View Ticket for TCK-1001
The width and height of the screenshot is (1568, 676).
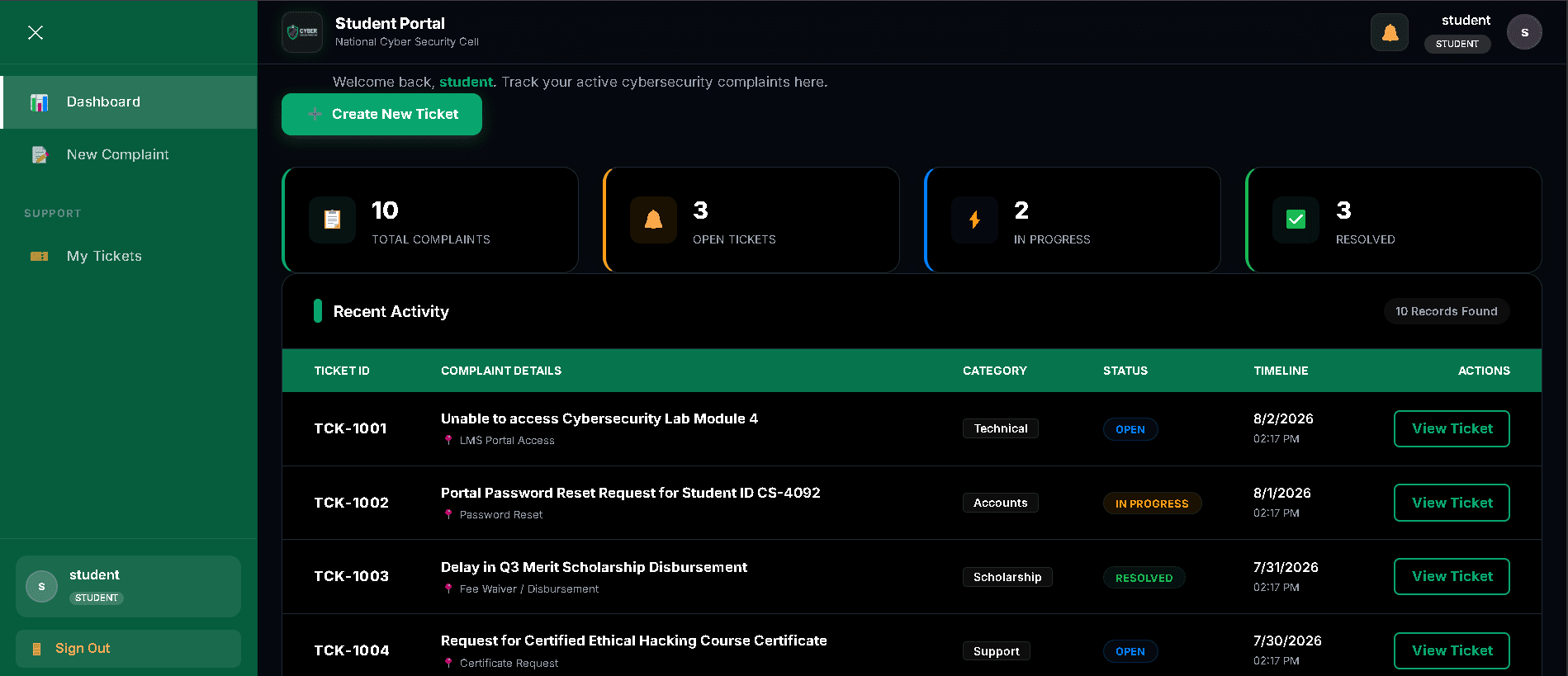(x=1452, y=428)
